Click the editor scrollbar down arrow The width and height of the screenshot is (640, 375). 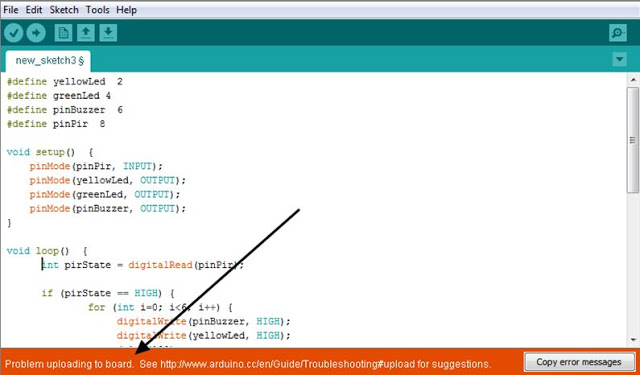633,340
